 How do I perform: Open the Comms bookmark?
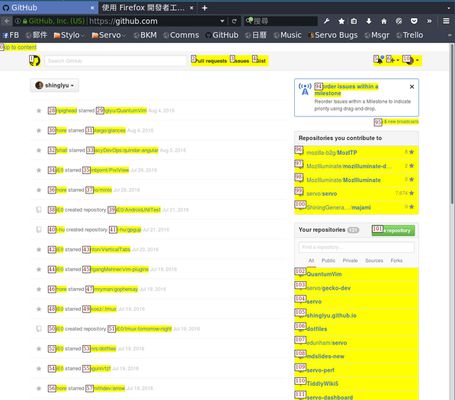[181, 35]
